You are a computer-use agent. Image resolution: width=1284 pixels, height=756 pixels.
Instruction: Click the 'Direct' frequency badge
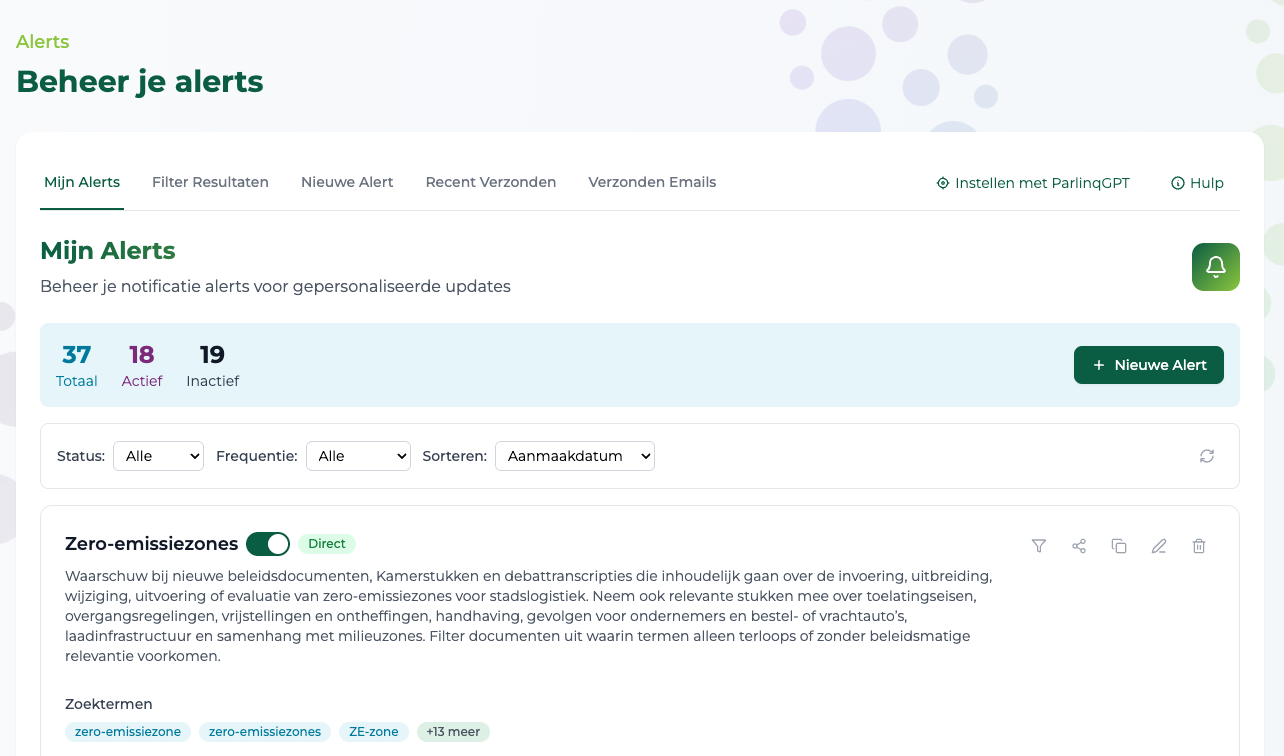pyautogui.click(x=327, y=544)
